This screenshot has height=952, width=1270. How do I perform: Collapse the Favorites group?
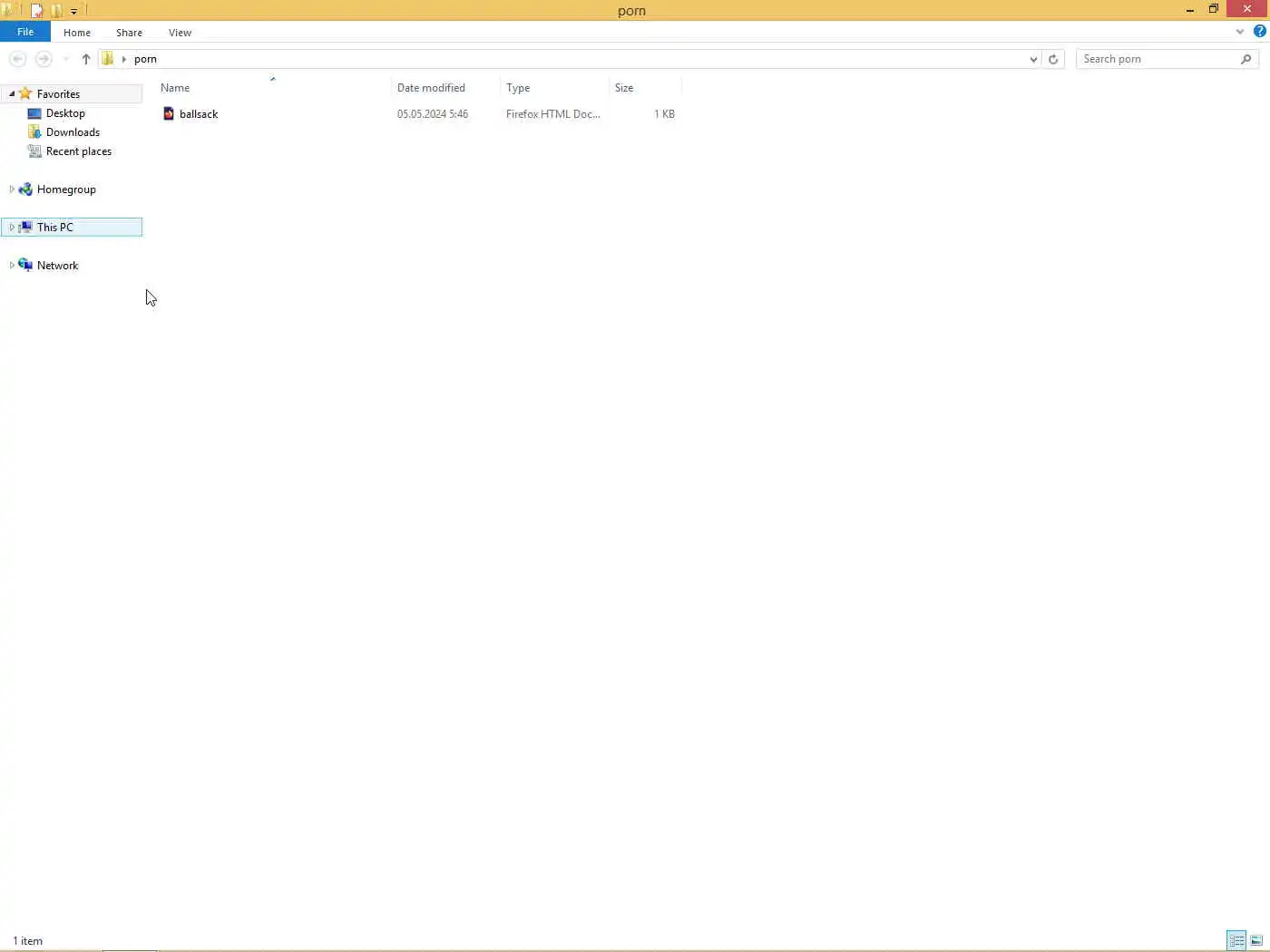[12, 94]
